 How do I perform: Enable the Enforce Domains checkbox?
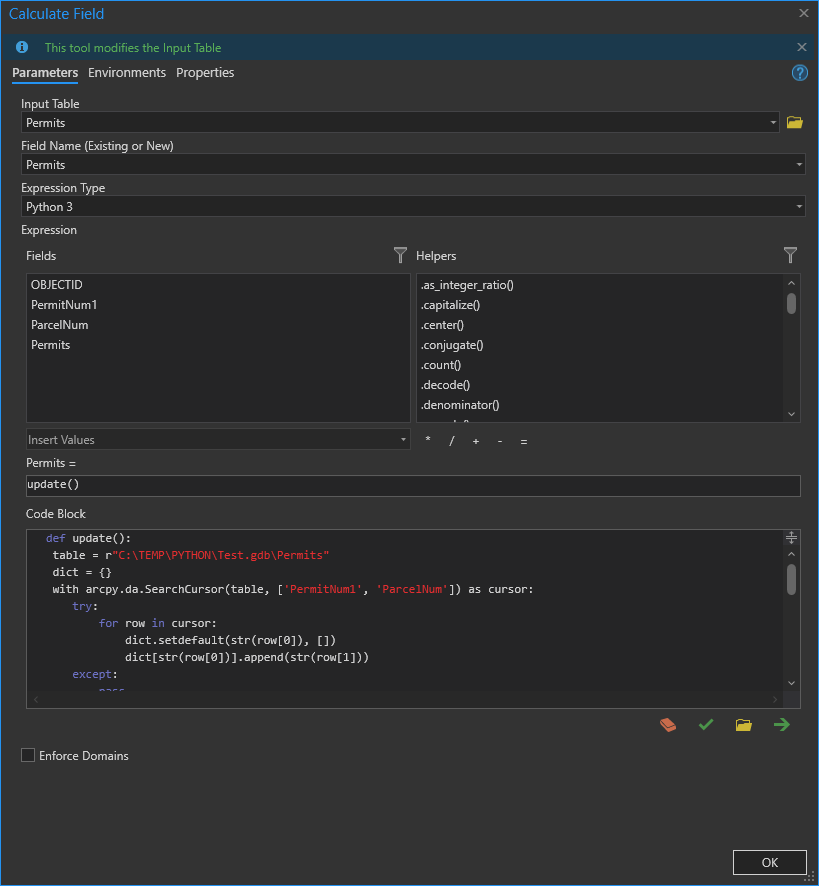pyautogui.click(x=27, y=755)
